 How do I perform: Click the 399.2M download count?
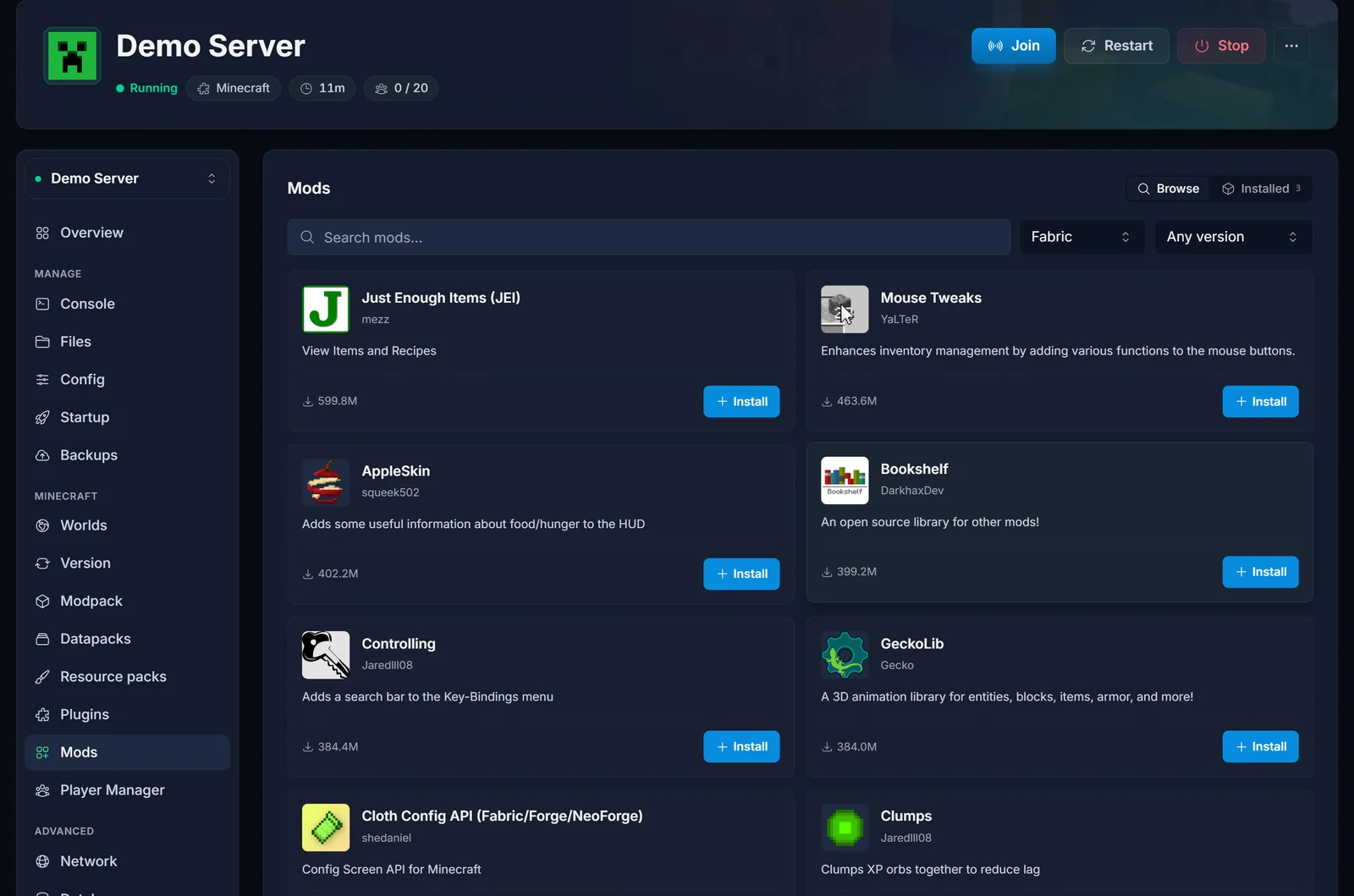[849, 572]
